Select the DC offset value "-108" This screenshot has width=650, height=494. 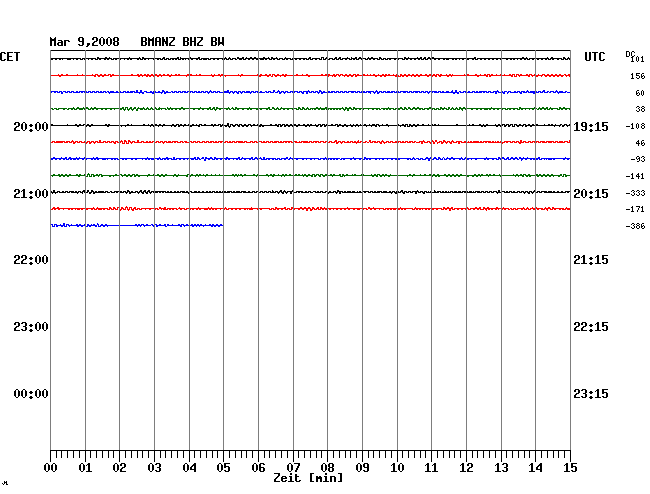635,126
